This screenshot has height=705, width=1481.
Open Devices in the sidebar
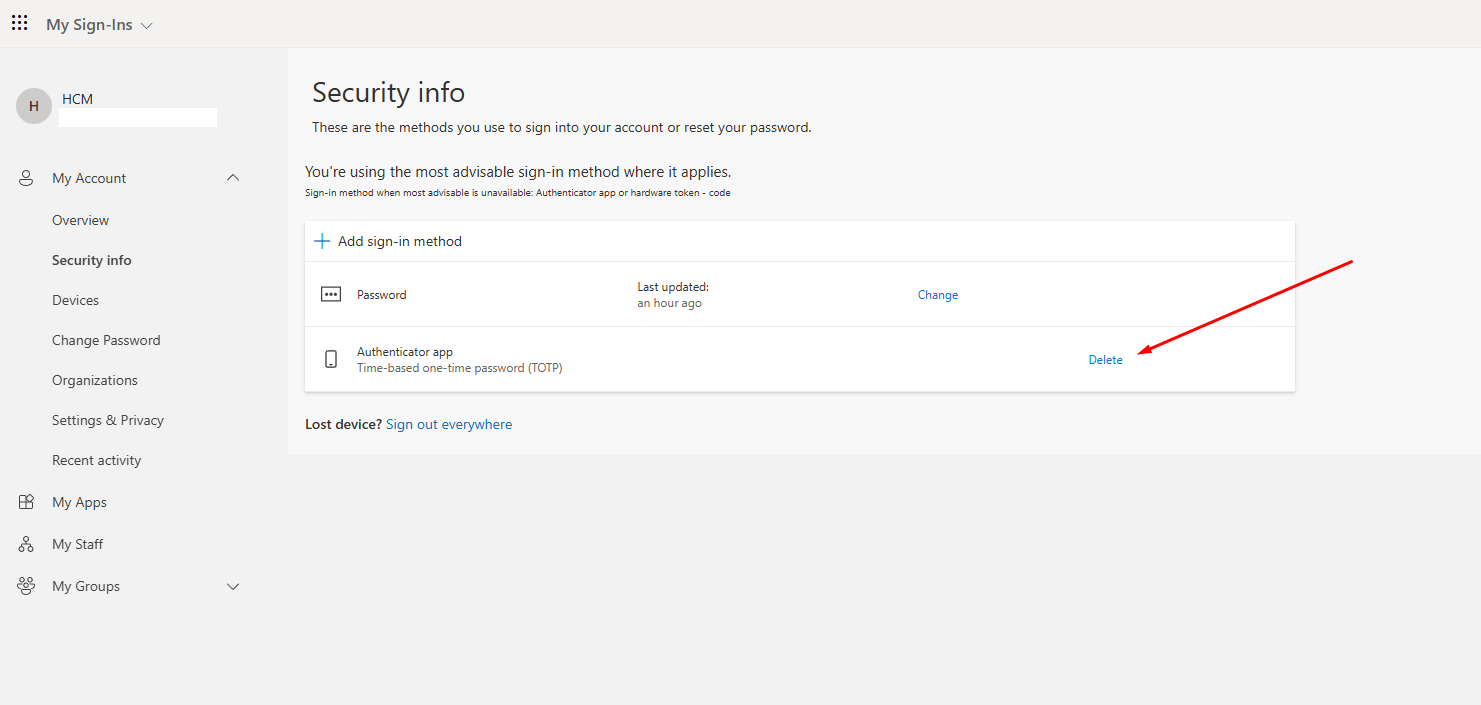coord(75,300)
